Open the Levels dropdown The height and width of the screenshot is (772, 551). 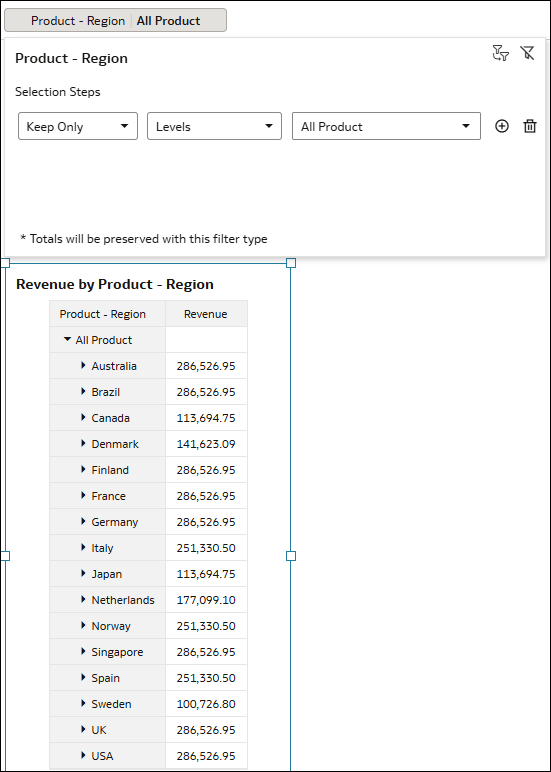[214, 127]
